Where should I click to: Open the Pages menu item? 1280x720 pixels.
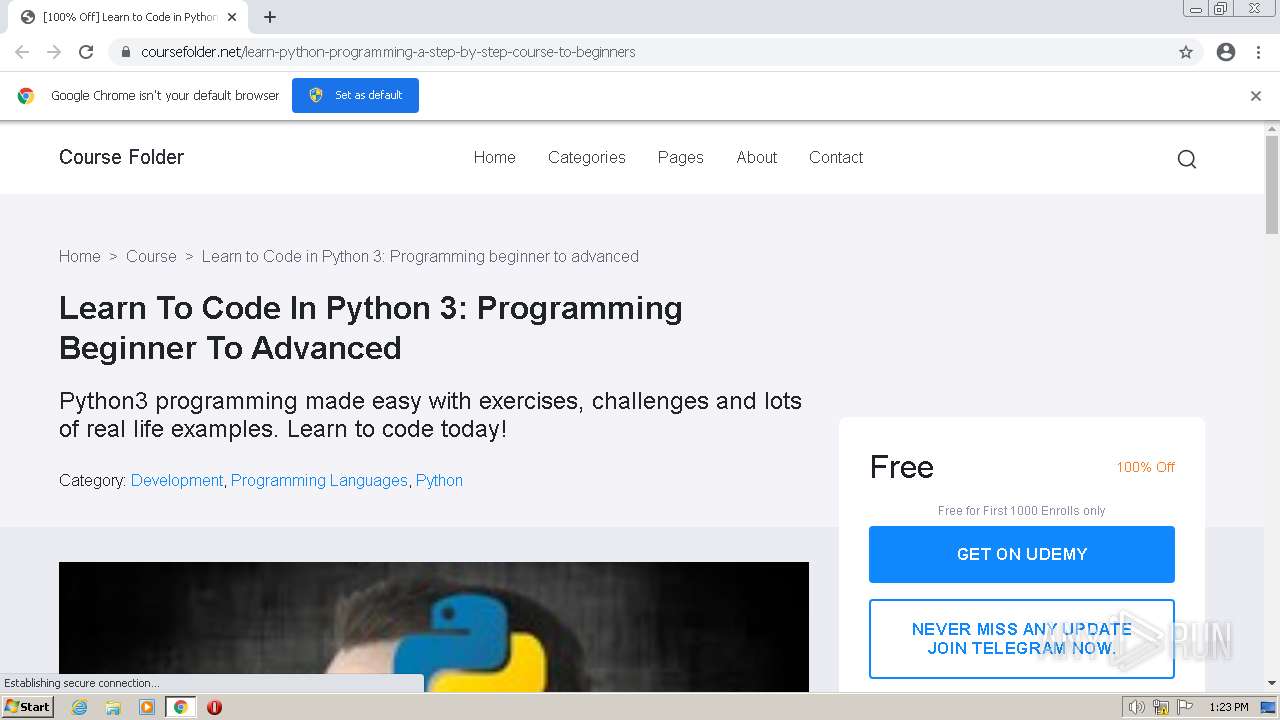point(681,157)
